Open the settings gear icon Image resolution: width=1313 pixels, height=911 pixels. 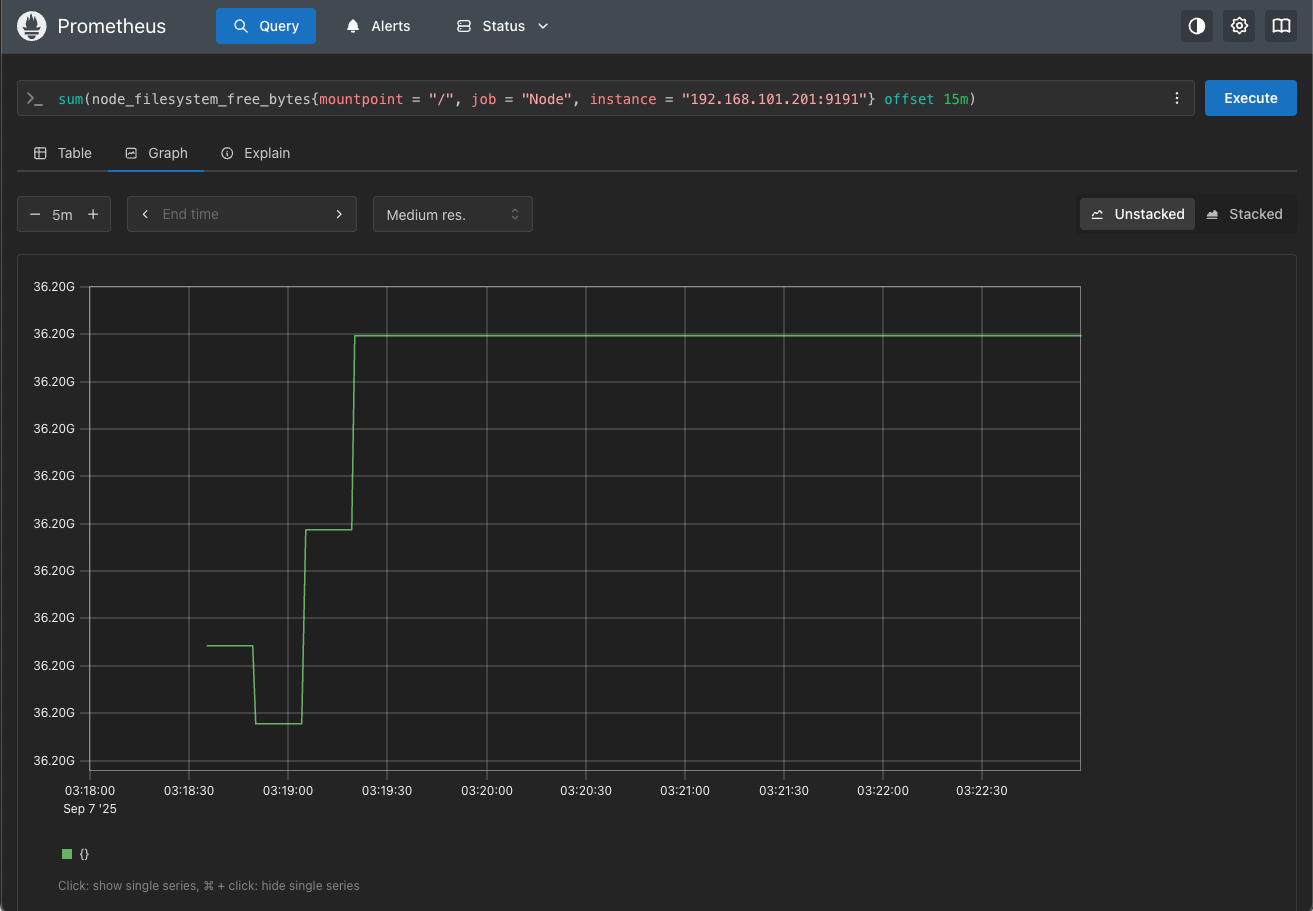pyautogui.click(x=1239, y=26)
